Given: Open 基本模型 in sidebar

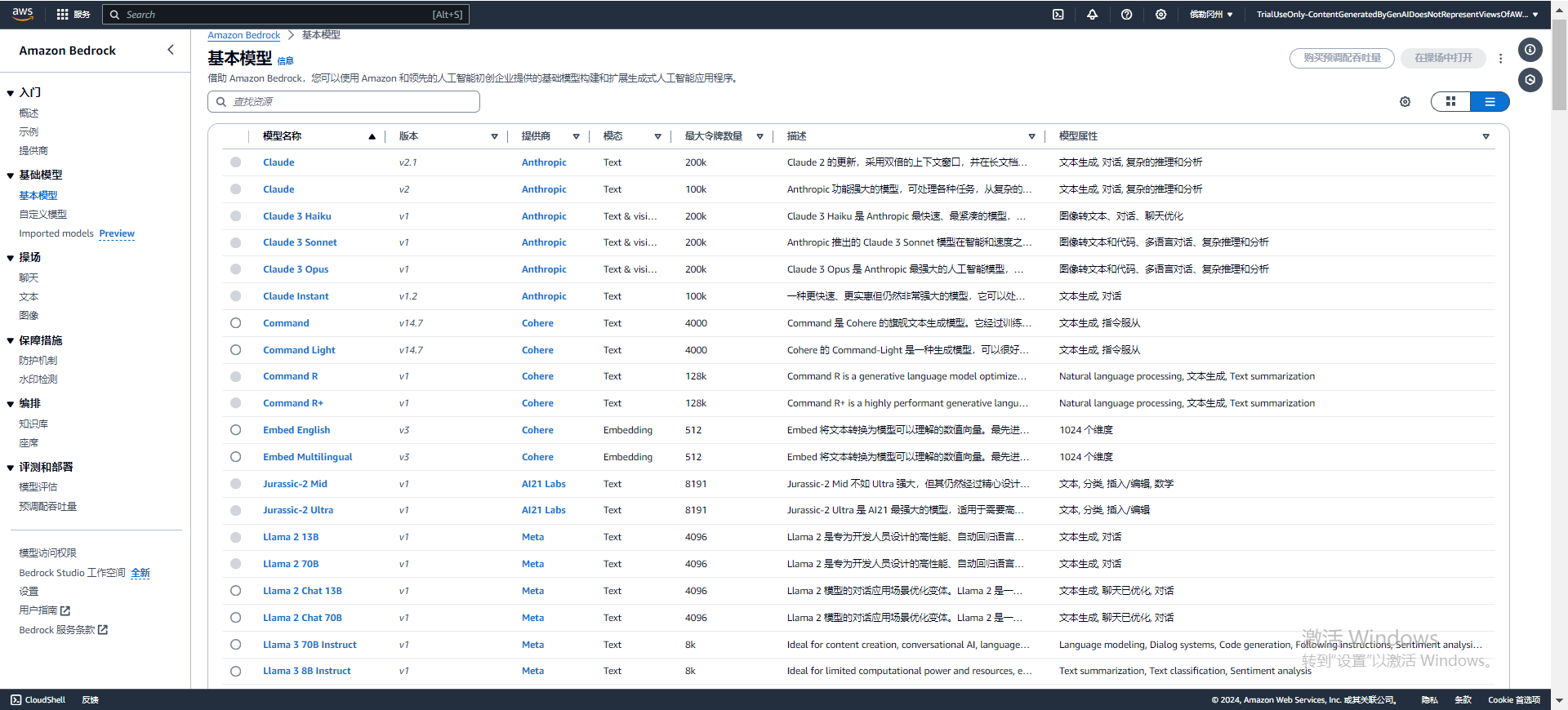Looking at the screenshot, I should [38, 196].
